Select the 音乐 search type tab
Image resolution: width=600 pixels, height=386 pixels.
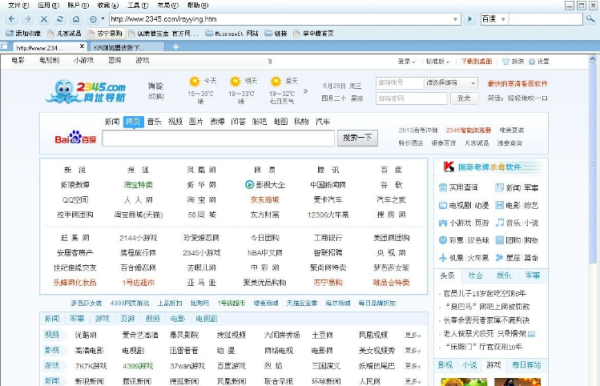coord(154,122)
